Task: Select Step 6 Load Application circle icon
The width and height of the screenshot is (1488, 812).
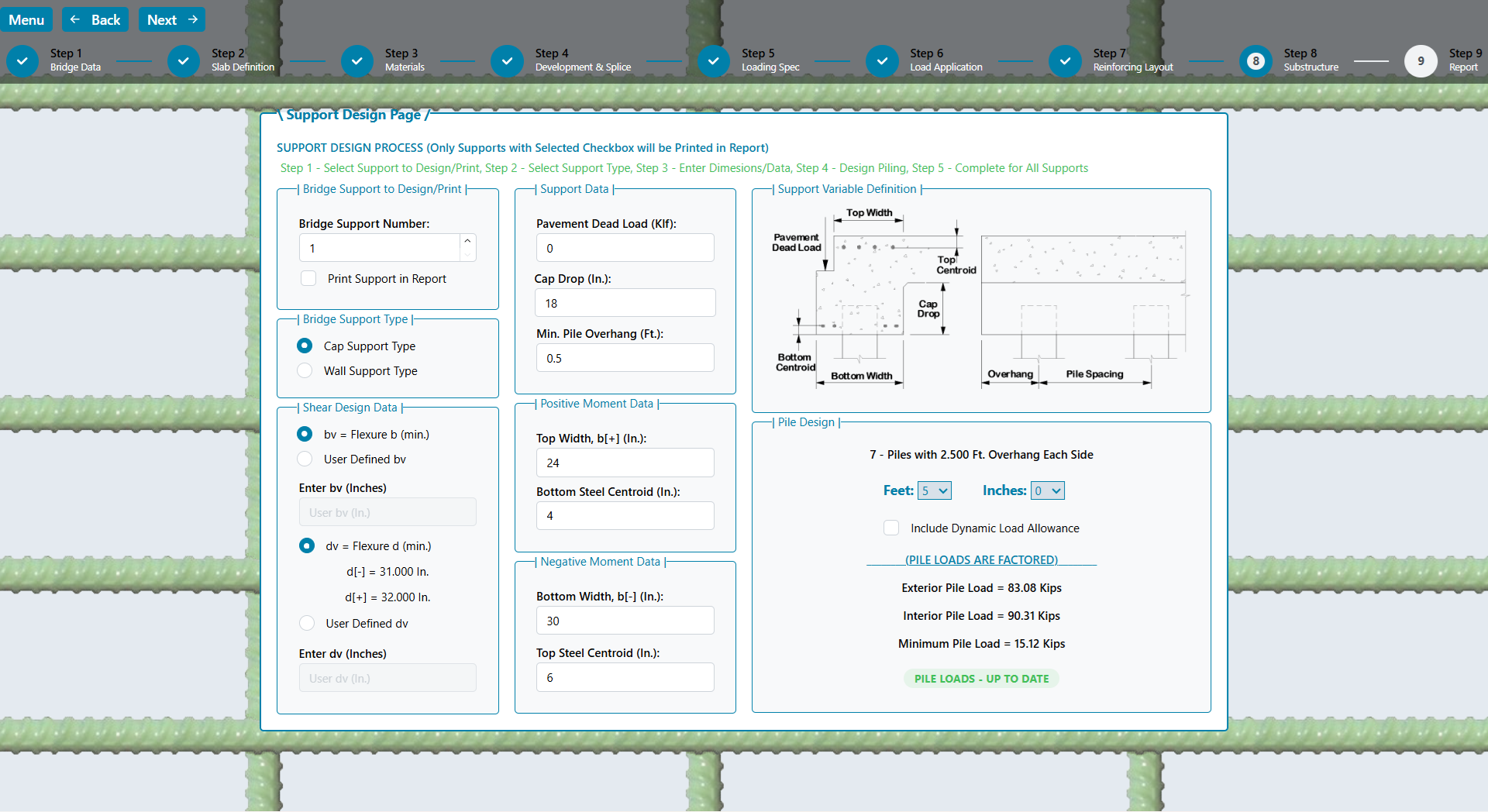Action: coord(882,60)
